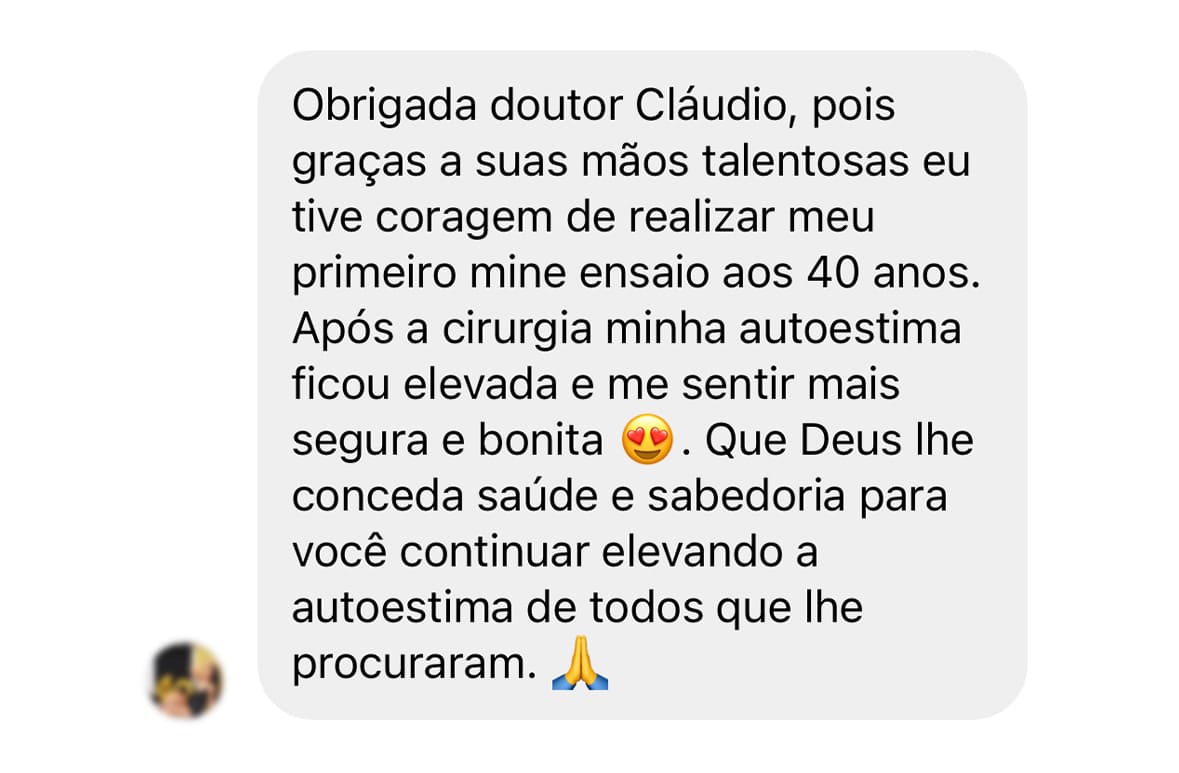1179x773 pixels.
Task: Click the word 'cirurgia'
Action: [x=517, y=330]
